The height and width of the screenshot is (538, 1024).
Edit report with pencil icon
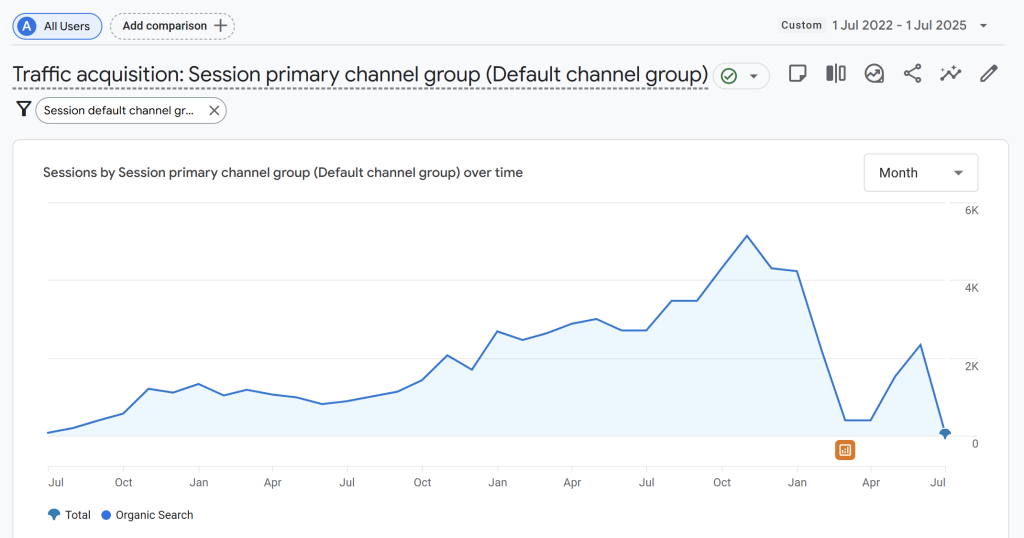point(988,74)
